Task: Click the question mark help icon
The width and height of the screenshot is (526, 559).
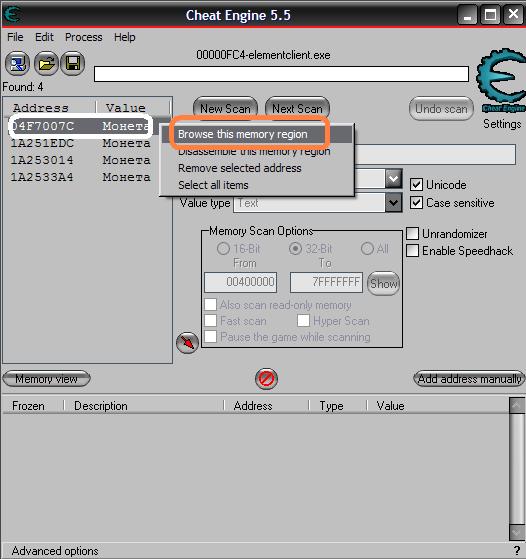Action: tap(517, 550)
